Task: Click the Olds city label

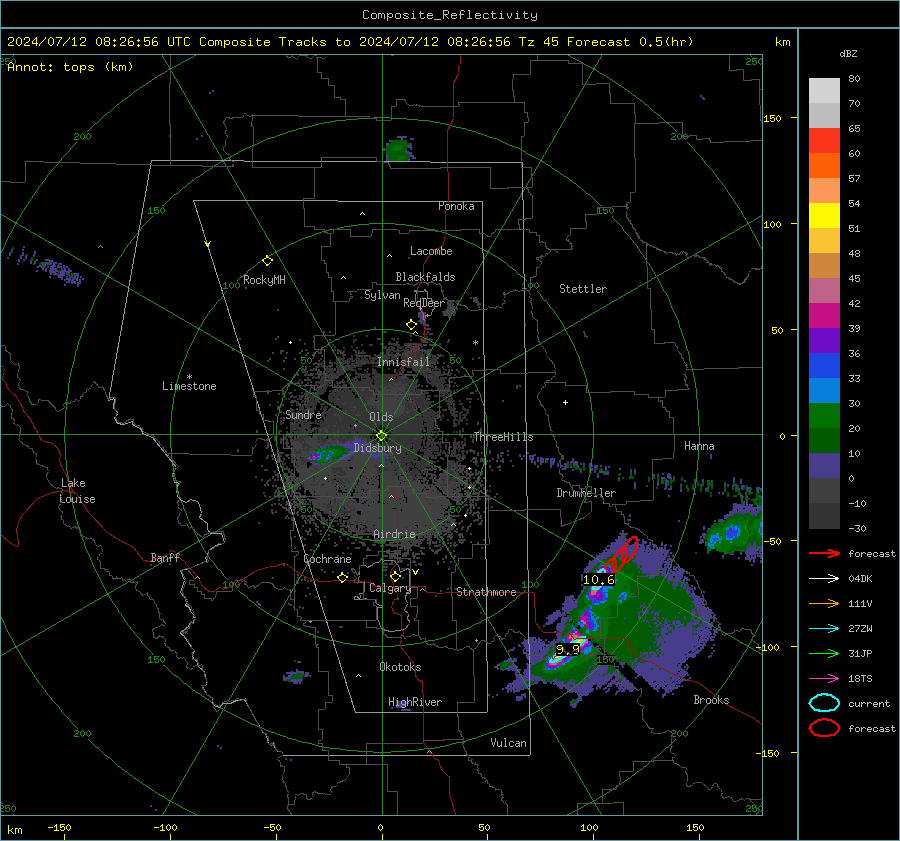Action: (381, 417)
